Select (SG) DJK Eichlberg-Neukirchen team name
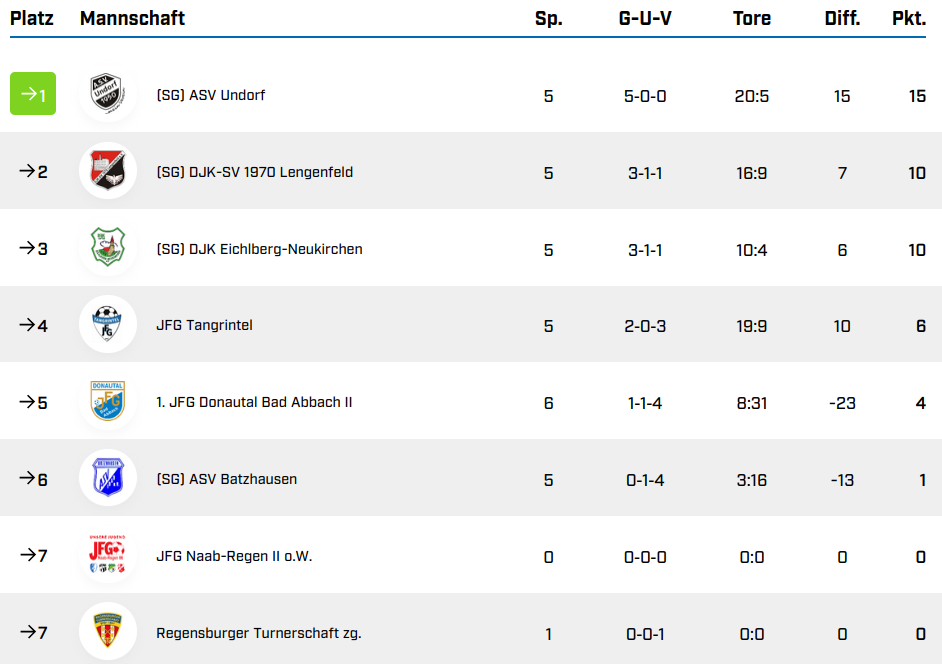Viewport: 942px width, 664px height. 259,249
